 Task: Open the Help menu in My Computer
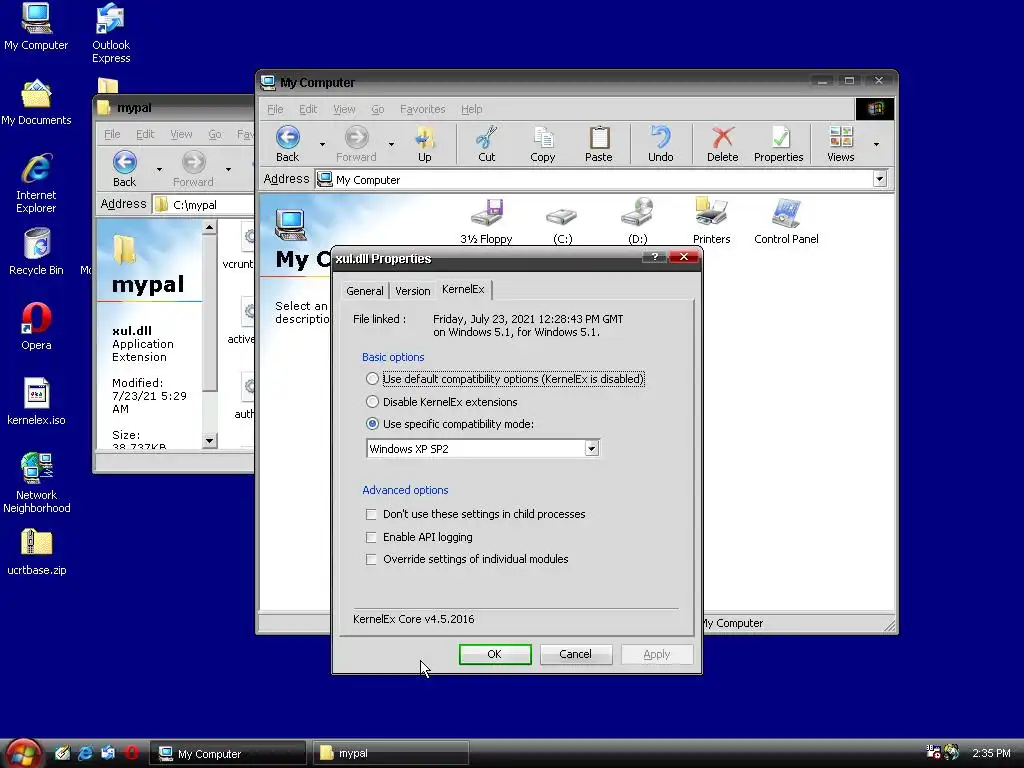[472, 109]
